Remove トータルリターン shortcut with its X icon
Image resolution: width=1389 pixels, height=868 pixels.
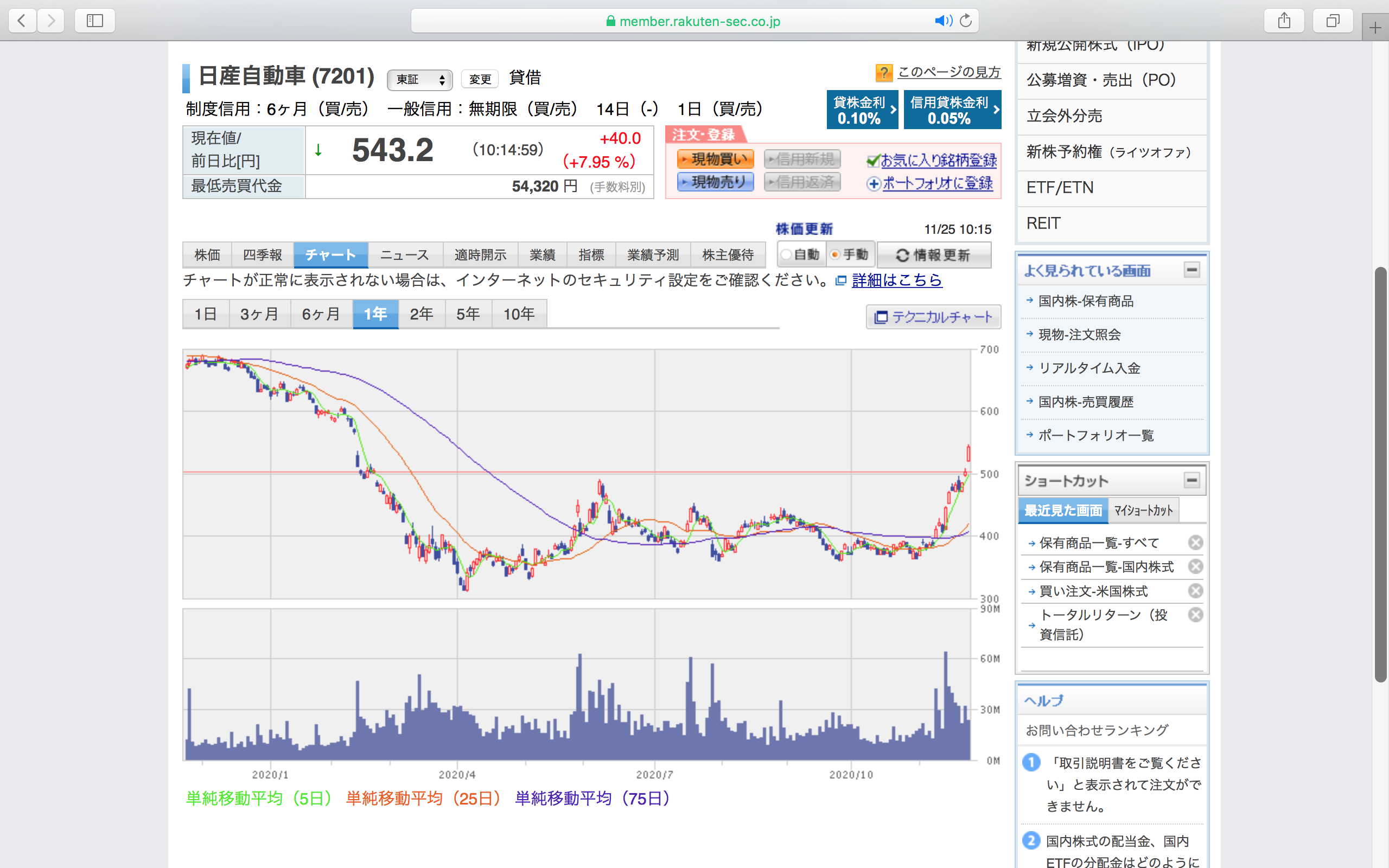click(x=1196, y=615)
